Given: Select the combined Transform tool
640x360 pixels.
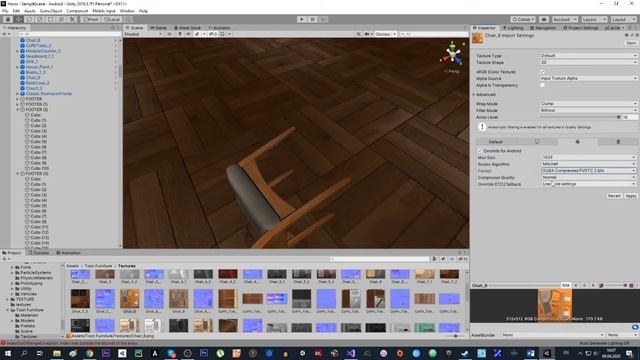Looking at the screenshot, I should pyautogui.click(x=61, y=19).
